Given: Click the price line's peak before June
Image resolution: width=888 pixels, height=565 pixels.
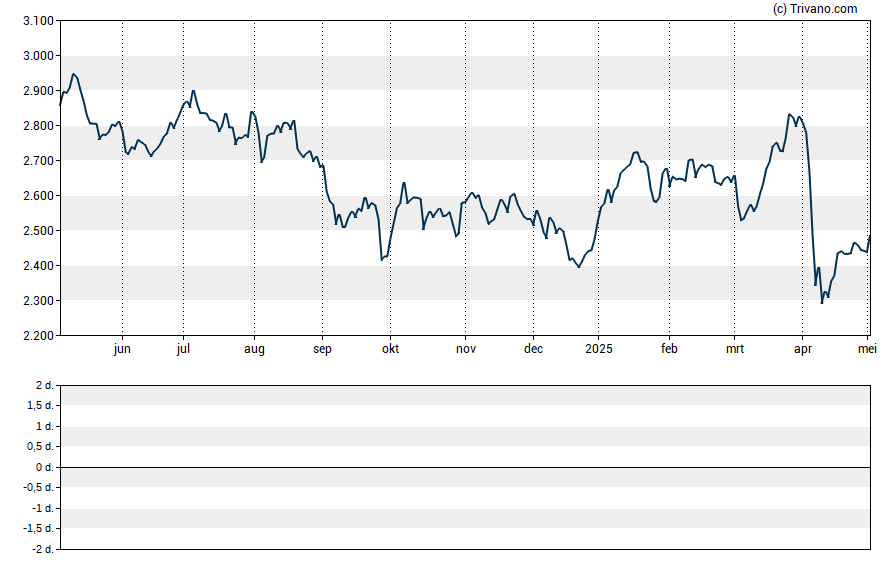Looking at the screenshot, I should (73, 74).
